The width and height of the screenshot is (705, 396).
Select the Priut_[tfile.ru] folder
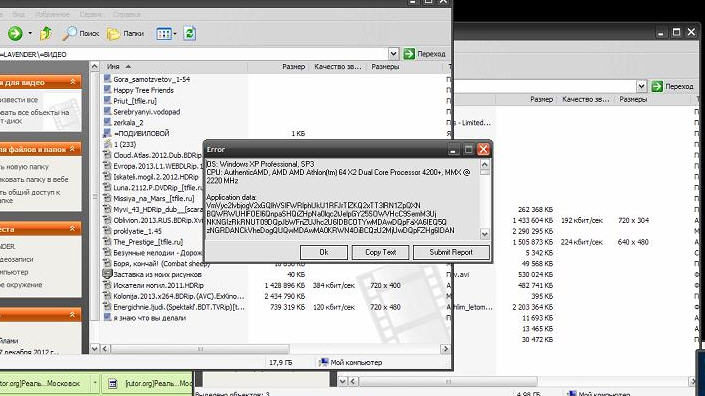click(130, 101)
